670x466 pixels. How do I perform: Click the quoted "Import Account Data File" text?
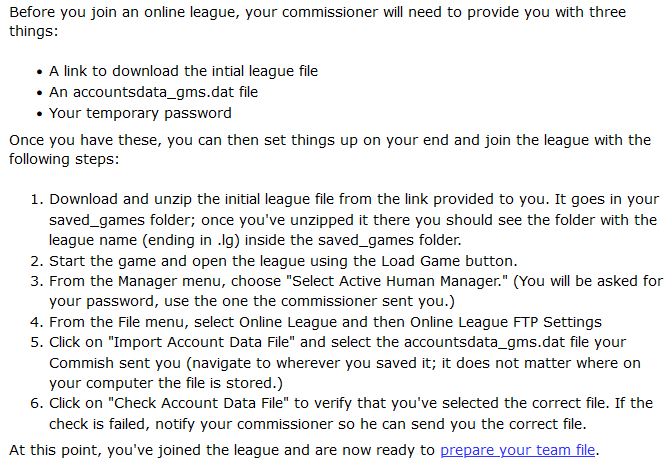click(202, 342)
